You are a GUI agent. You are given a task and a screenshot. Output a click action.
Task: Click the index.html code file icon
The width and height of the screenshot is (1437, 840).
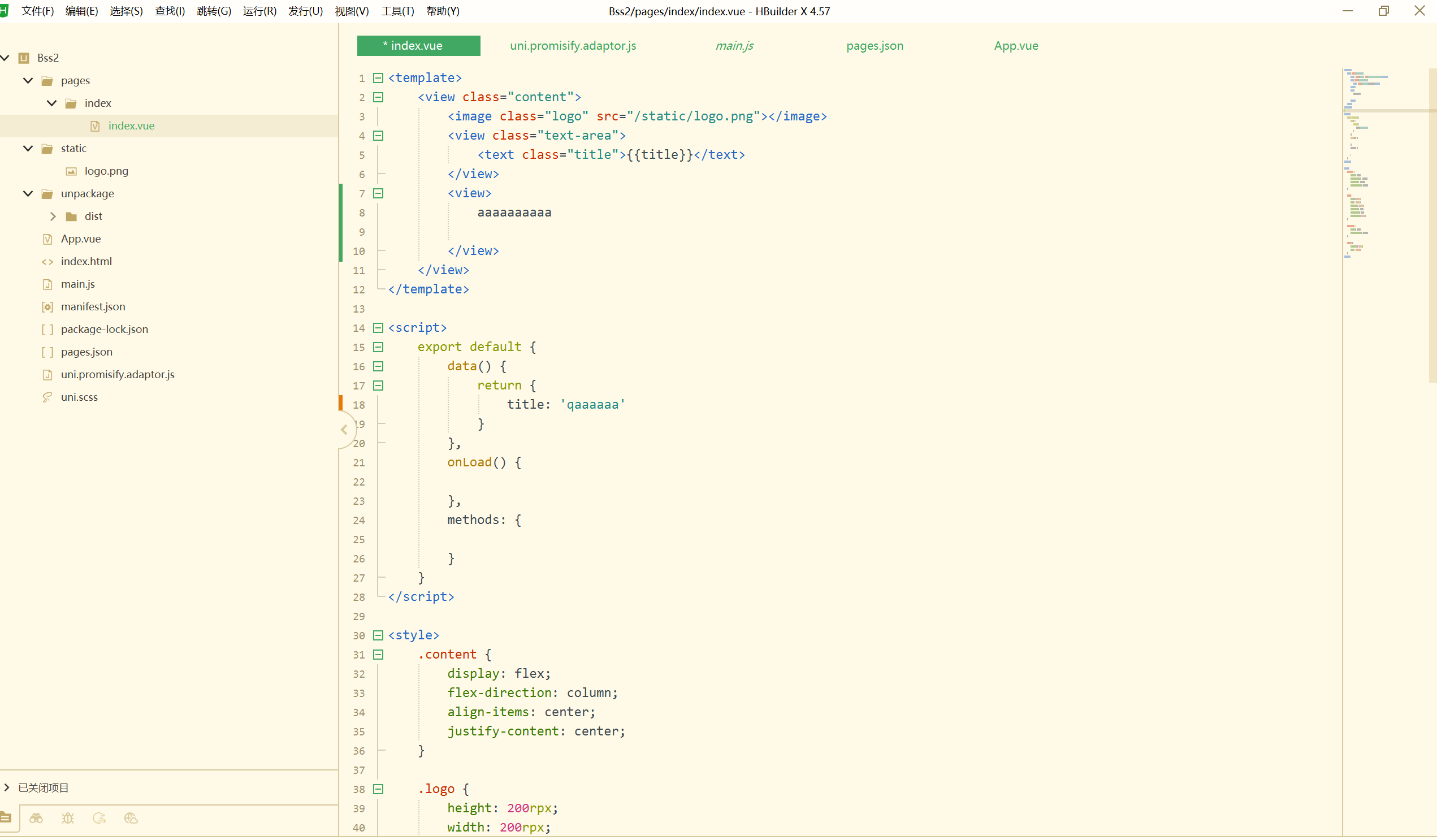[48, 262]
